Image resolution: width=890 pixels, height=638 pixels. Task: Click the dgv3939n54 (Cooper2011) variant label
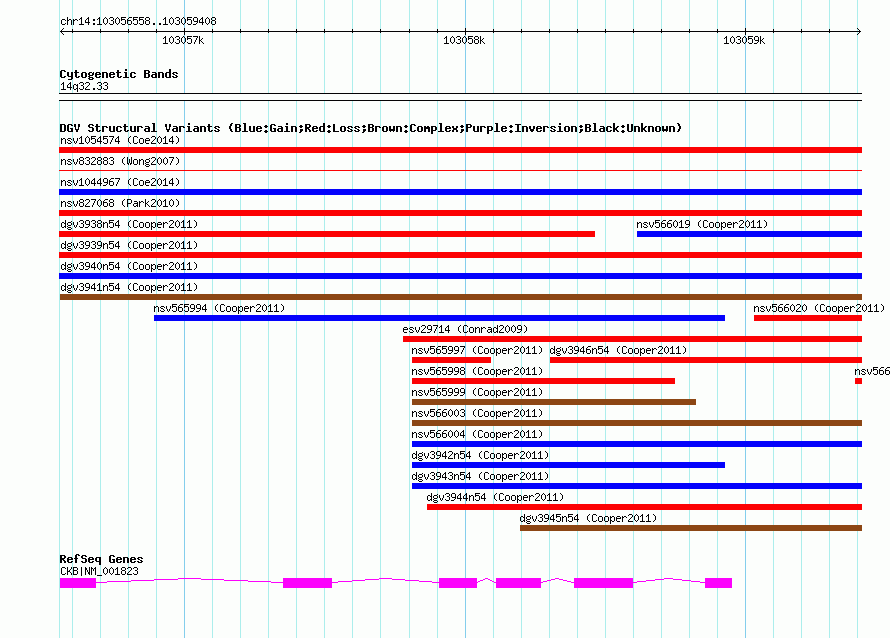tap(129, 245)
